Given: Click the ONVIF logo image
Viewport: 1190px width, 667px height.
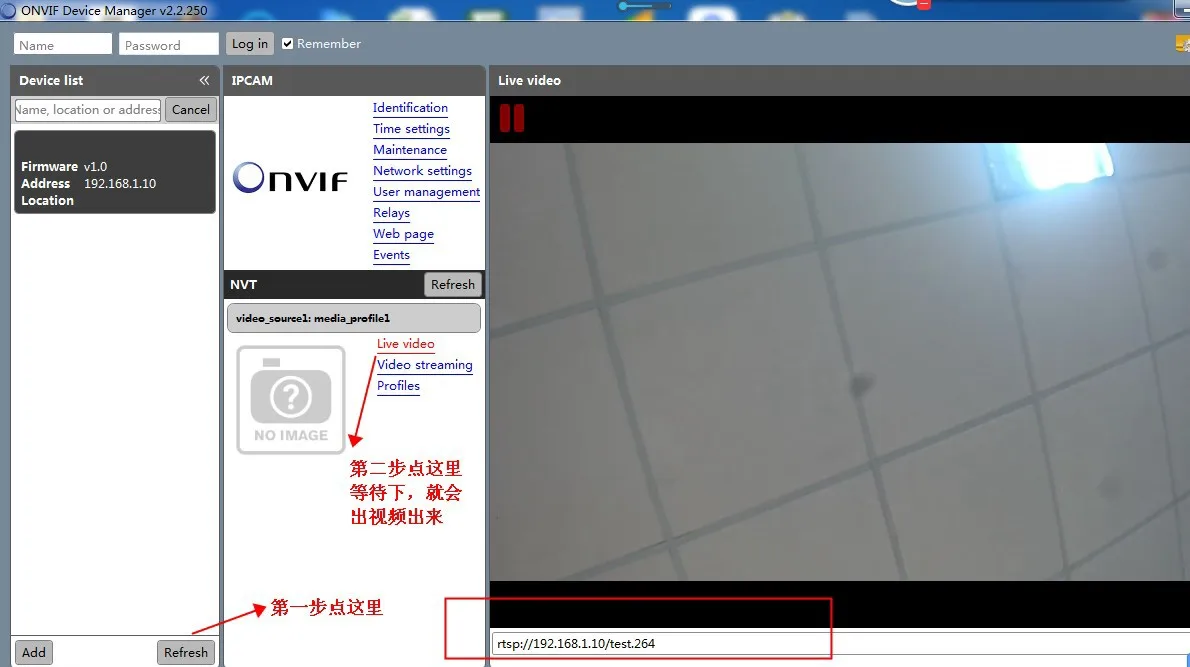Looking at the screenshot, I should tap(290, 178).
